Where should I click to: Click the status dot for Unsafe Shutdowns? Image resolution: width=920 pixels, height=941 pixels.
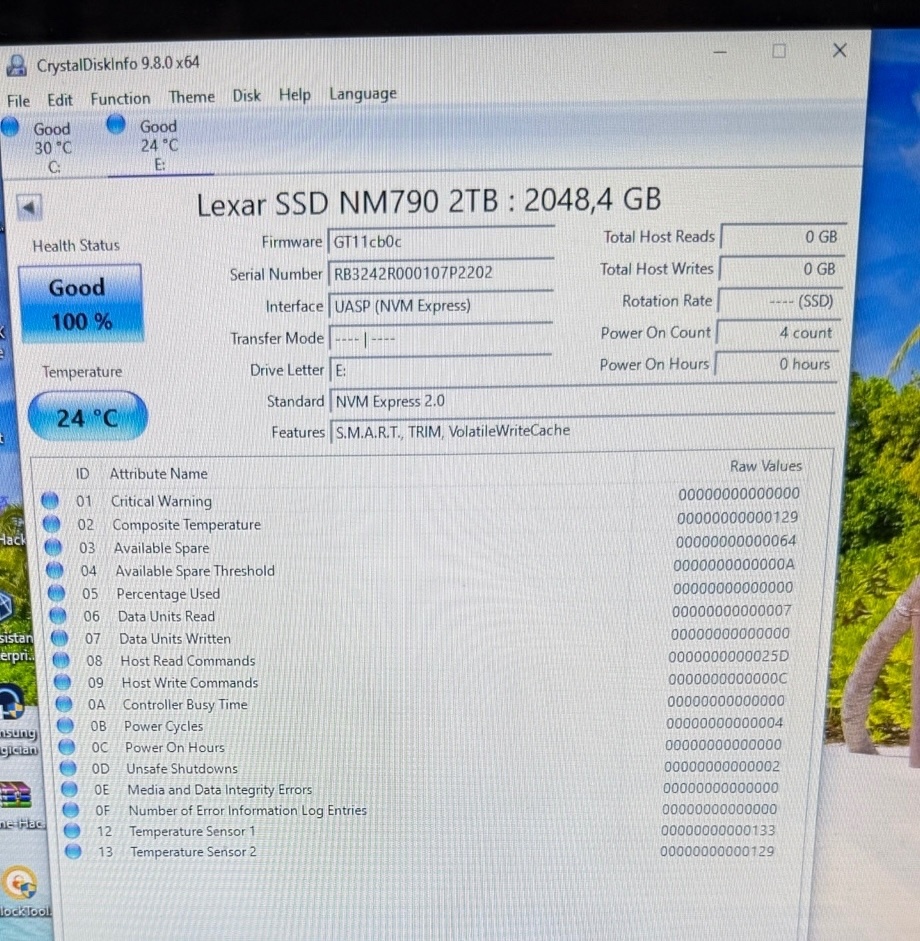pyautogui.click(x=68, y=768)
